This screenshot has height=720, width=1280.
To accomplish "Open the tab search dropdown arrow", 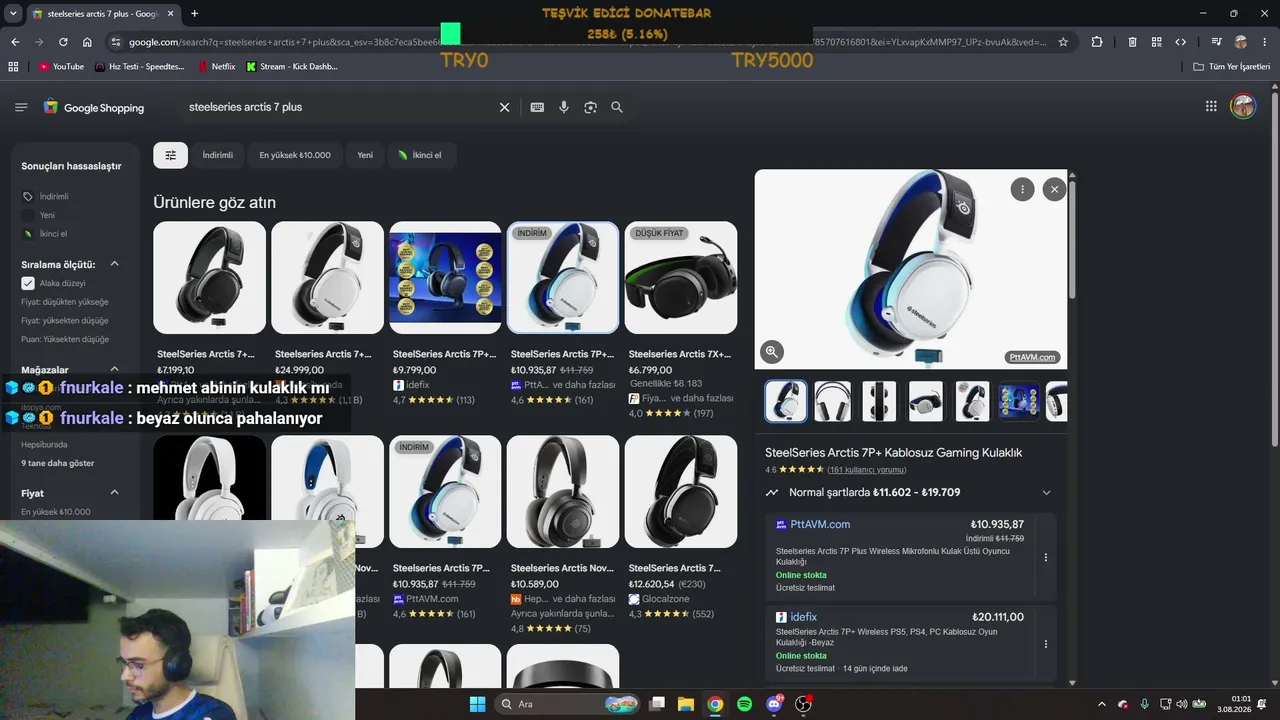I will [x=12, y=14].
